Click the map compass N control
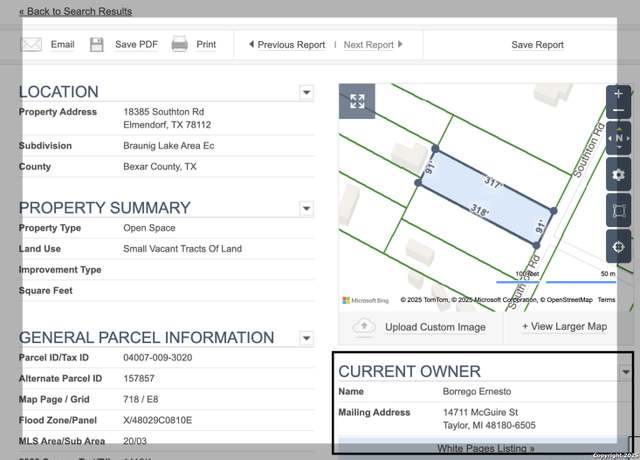This screenshot has width=640, height=460. pos(619,138)
